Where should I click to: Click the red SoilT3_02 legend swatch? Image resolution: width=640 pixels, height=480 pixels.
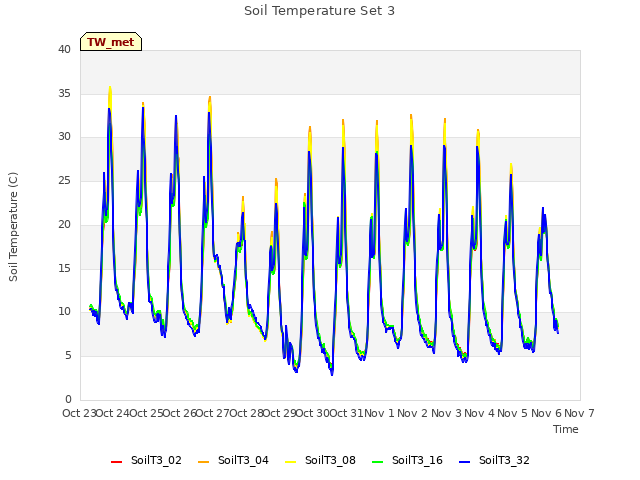[x=116, y=462]
